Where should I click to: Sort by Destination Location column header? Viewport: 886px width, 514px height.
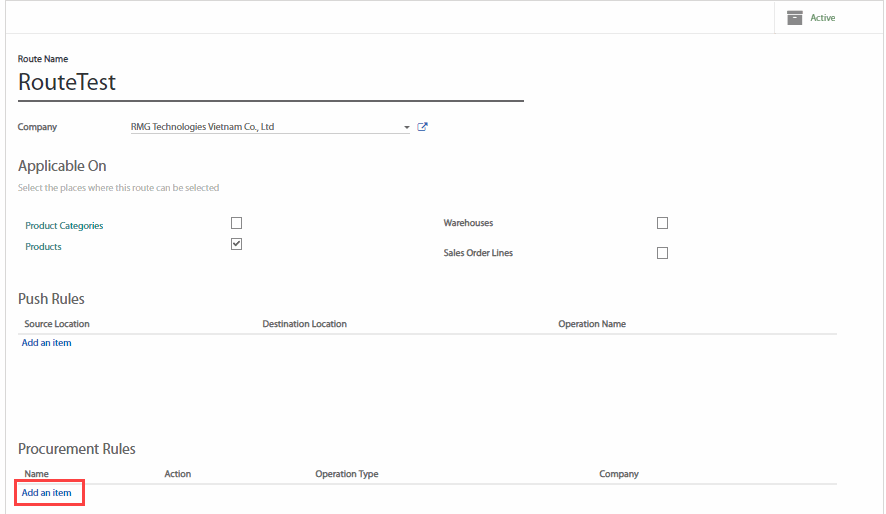[304, 324]
